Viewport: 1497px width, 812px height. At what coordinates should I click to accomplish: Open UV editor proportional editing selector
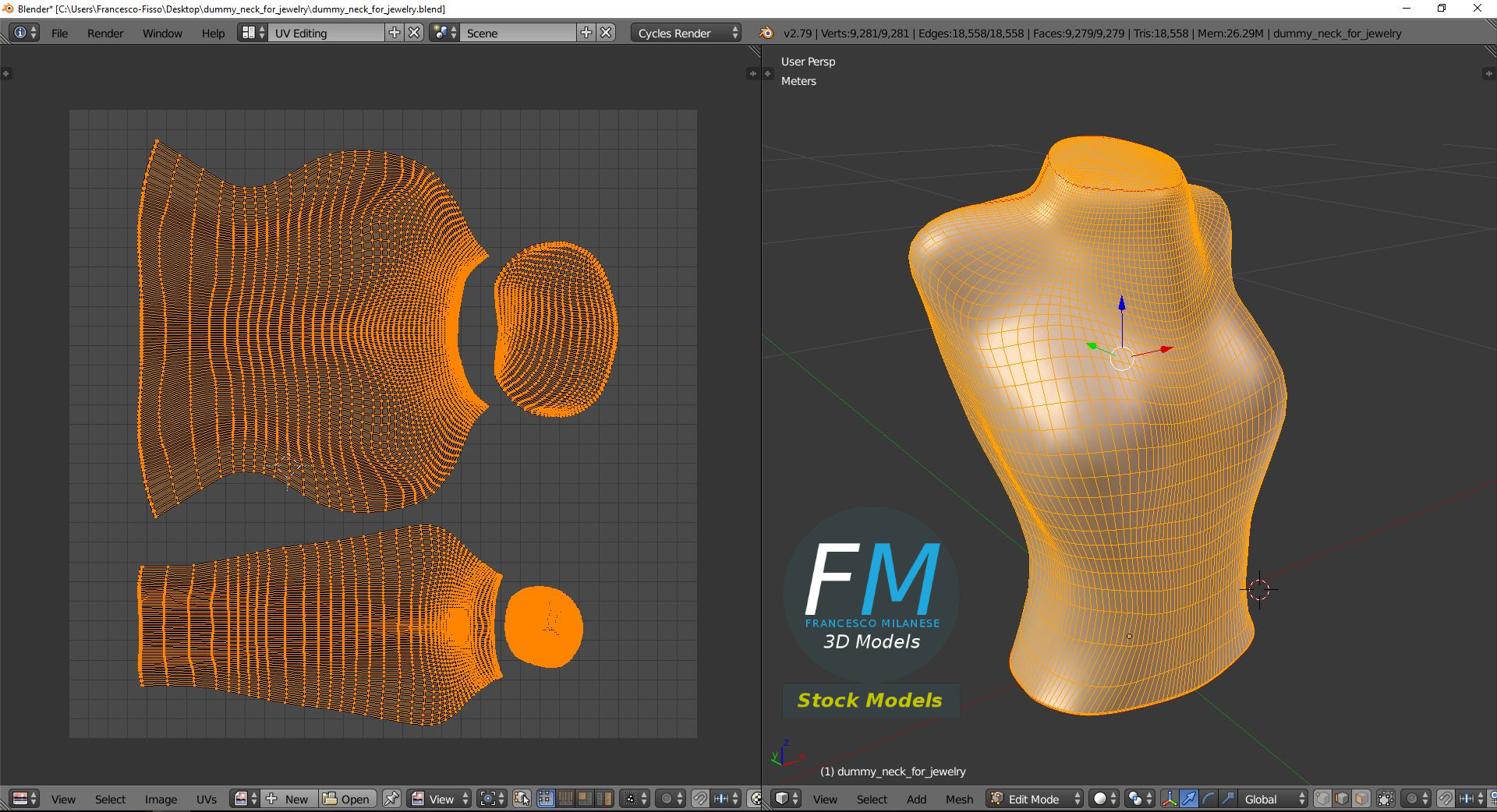pyautogui.click(x=671, y=799)
